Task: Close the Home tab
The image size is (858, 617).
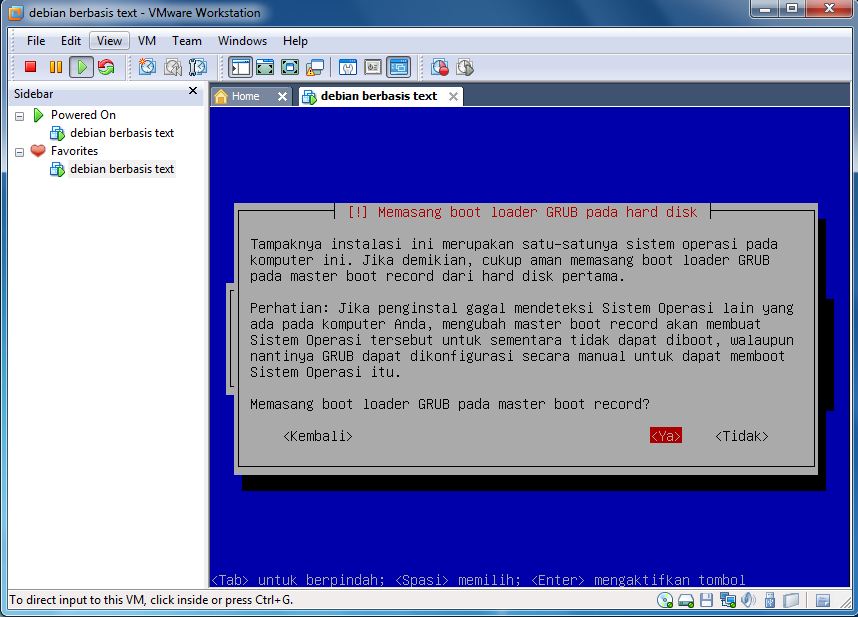Action: click(282, 97)
